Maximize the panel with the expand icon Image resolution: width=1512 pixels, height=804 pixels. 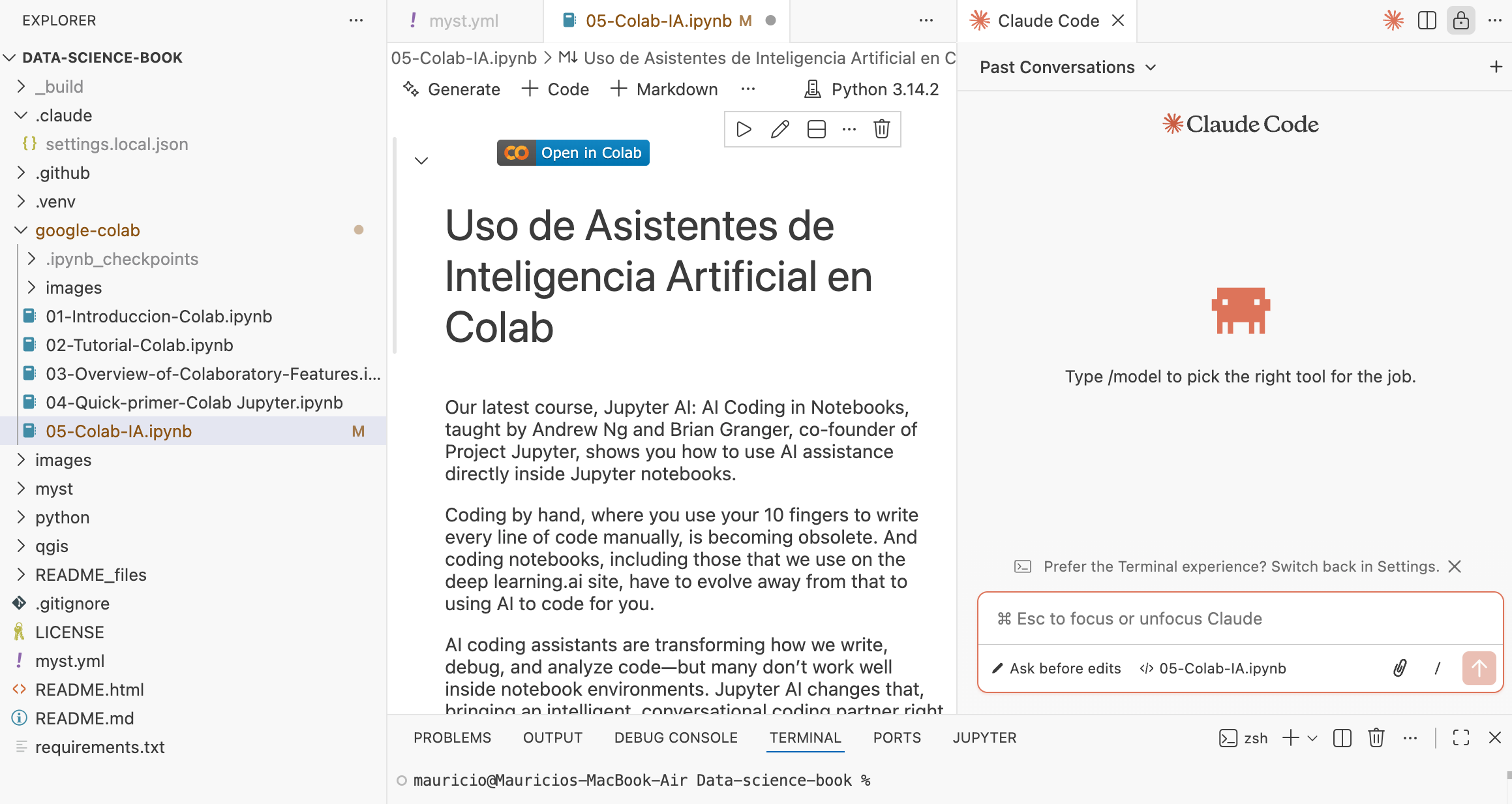(1461, 737)
